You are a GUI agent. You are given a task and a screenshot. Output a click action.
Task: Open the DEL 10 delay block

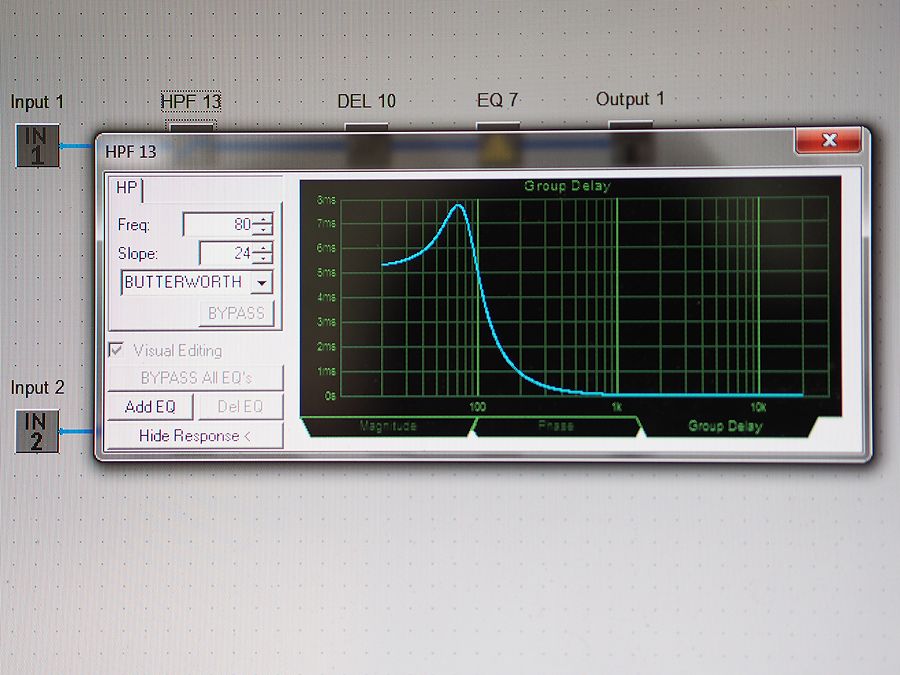[366, 126]
